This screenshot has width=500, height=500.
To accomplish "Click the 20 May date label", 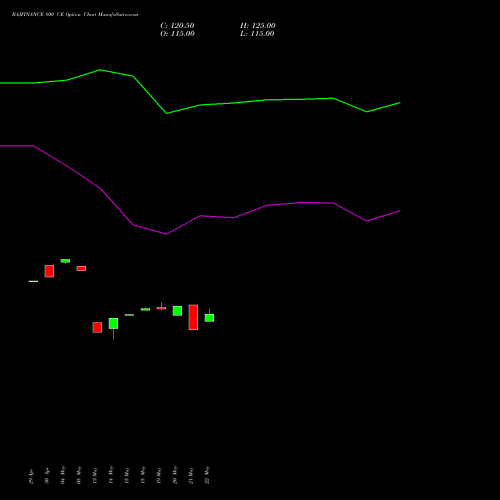I will tap(175, 475).
